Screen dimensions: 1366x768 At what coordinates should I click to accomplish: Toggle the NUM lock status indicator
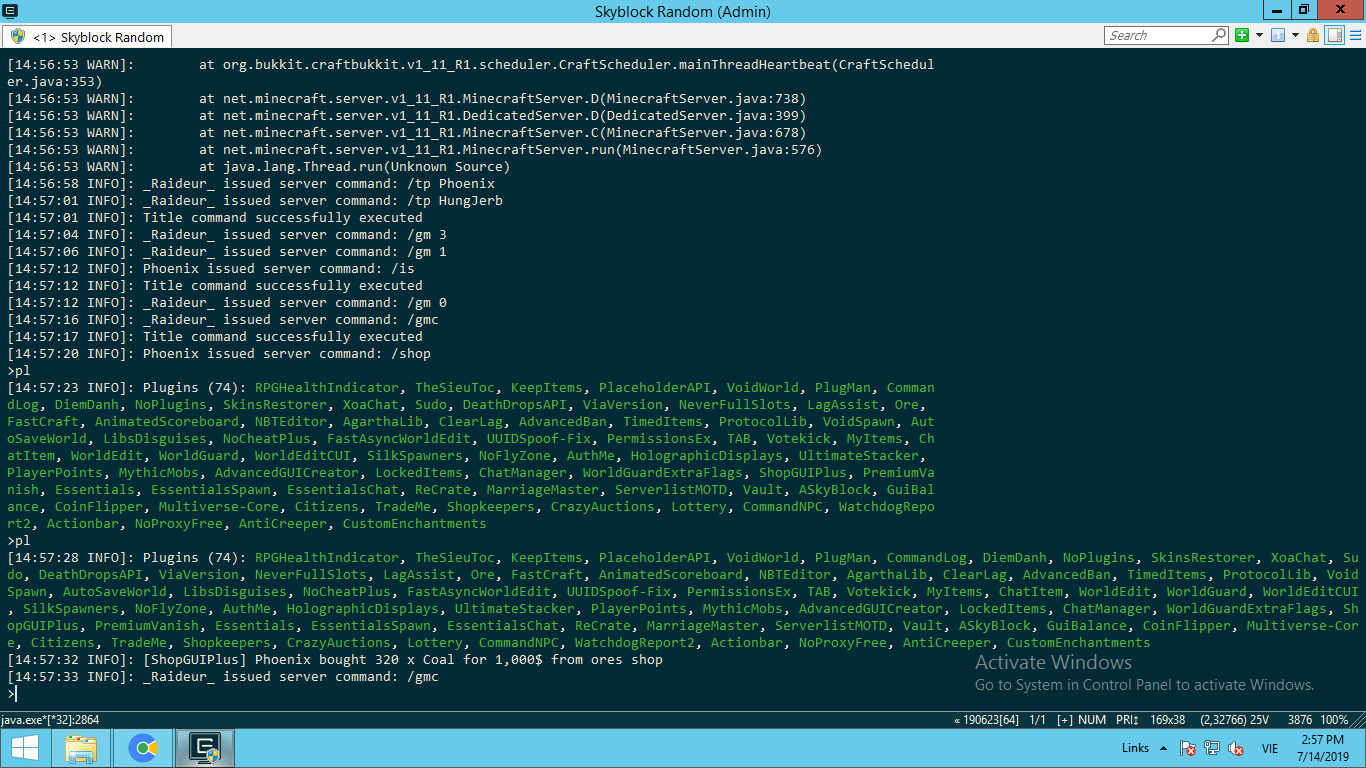1093,720
